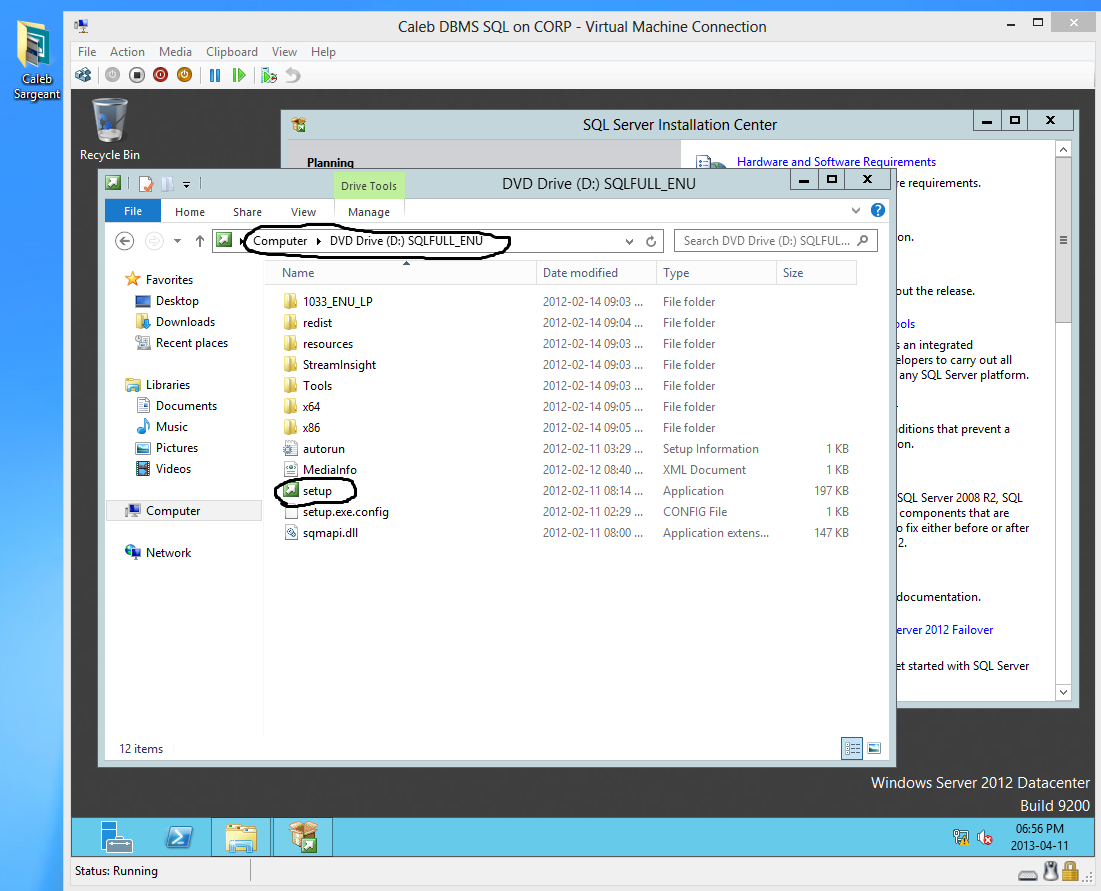Click the green Reset VM icon
This screenshot has width=1101, height=891.
[239, 74]
